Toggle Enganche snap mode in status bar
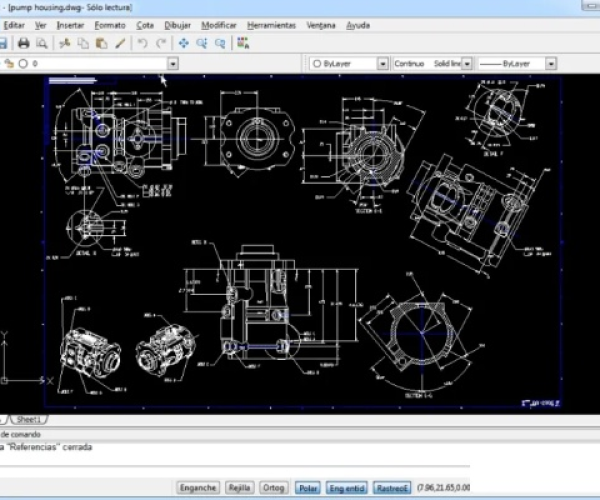The image size is (600, 500). (x=198, y=488)
